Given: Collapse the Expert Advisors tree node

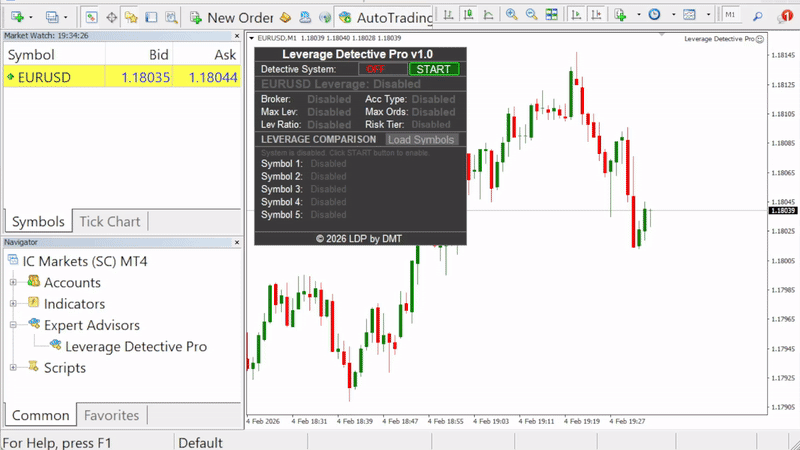Looking at the screenshot, I should [x=13, y=325].
